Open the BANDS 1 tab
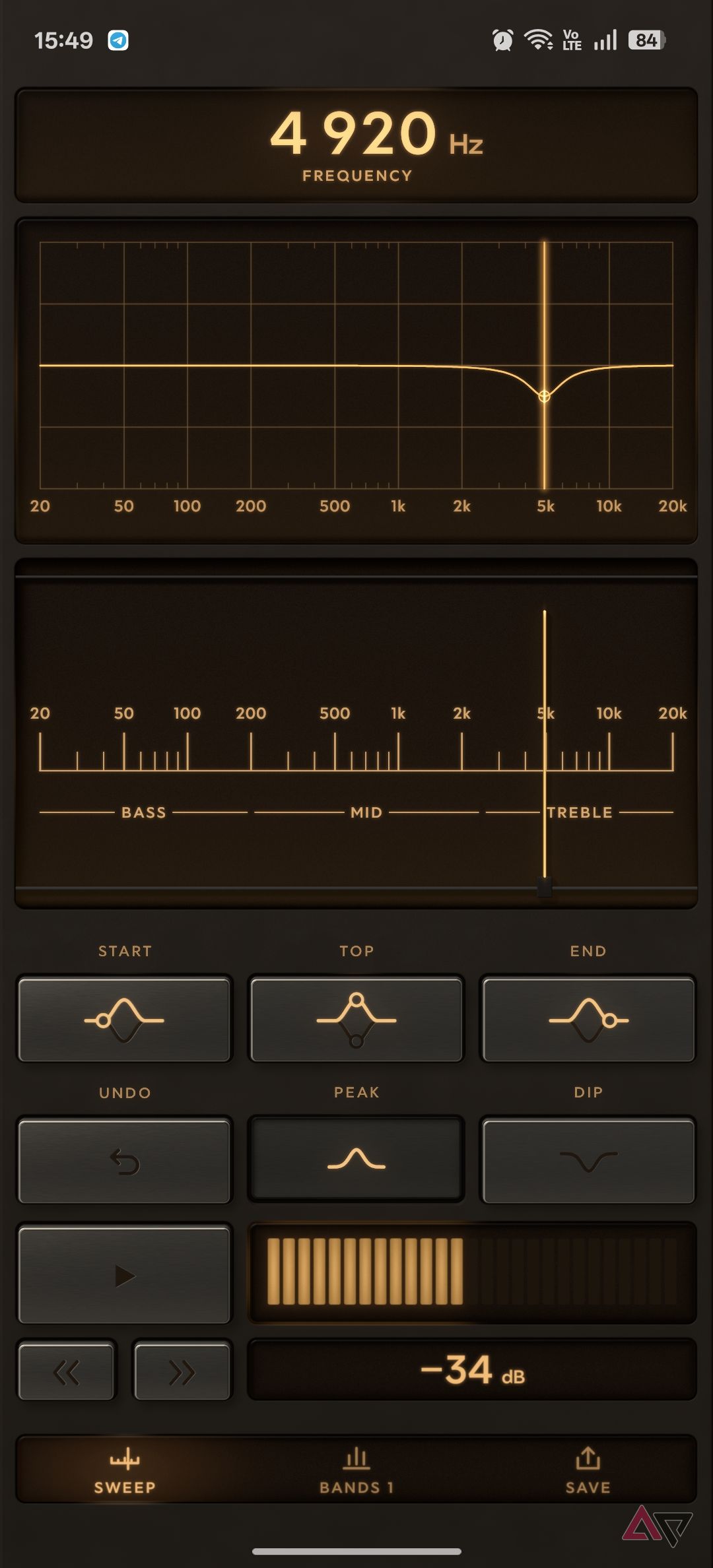713x1568 pixels. [x=356, y=1470]
